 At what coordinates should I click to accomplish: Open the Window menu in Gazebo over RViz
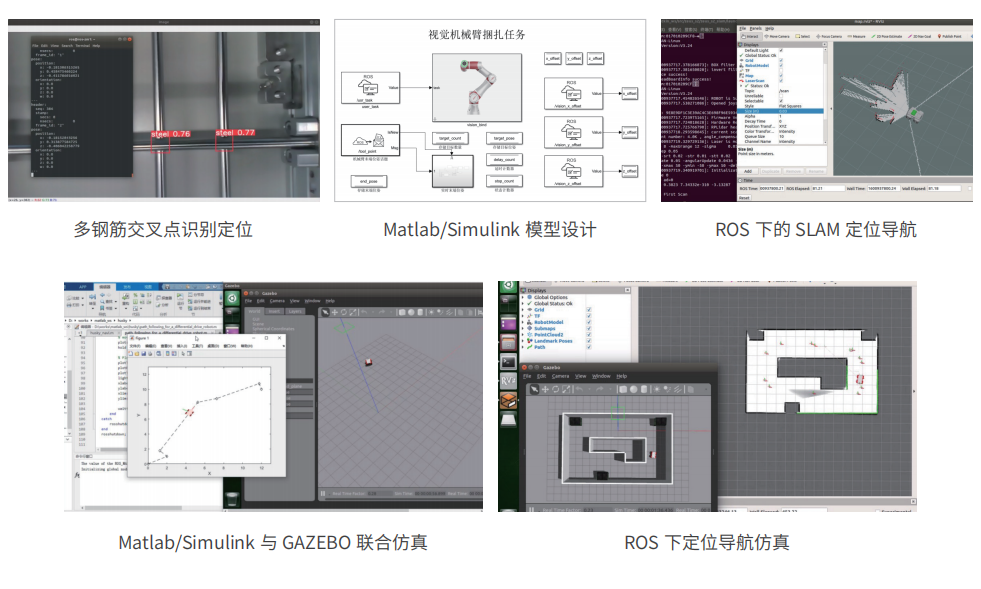point(601,376)
